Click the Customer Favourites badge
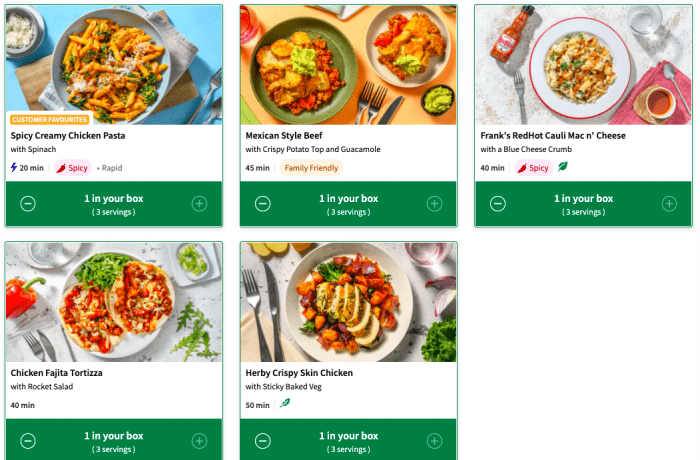 [x=49, y=119]
